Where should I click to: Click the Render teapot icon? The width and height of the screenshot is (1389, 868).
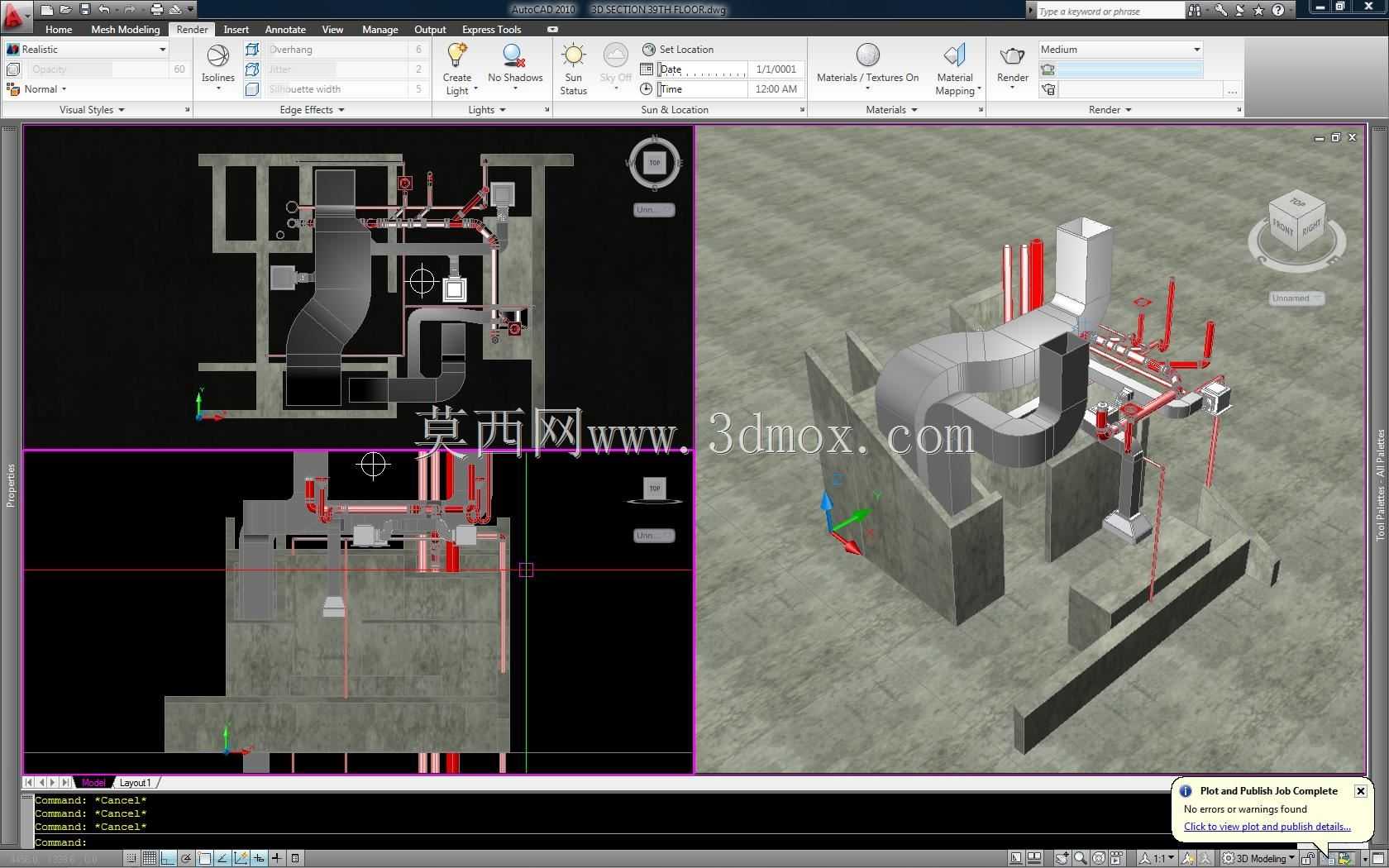pyautogui.click(x=1012, y=56)
